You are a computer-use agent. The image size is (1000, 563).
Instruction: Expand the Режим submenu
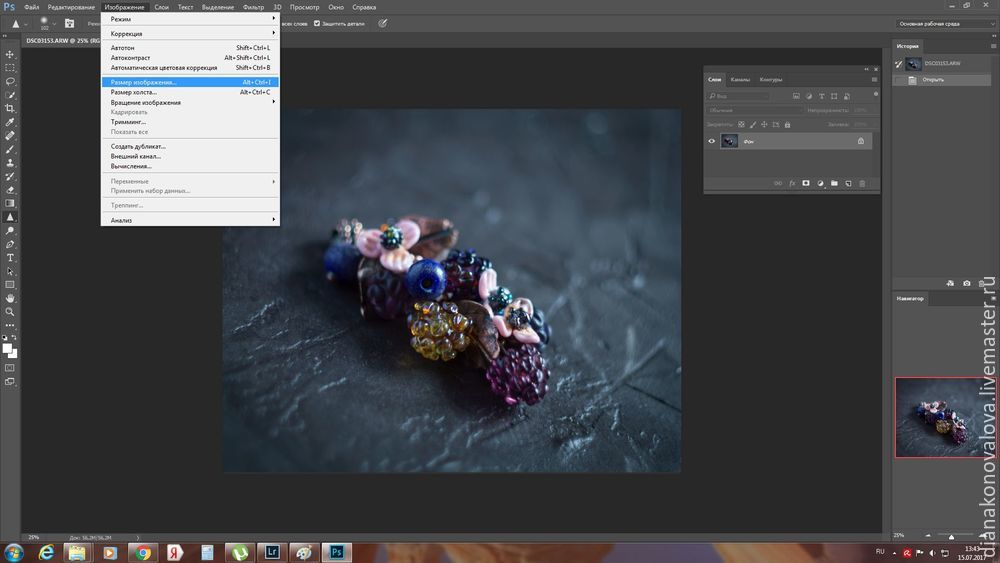coord(190,19)
